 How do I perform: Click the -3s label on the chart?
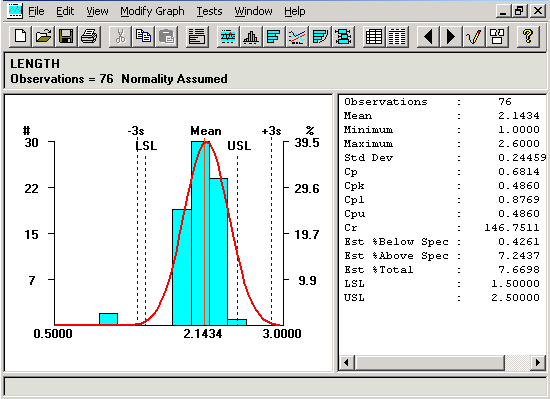pyautogui.click(x=136, y=131)
